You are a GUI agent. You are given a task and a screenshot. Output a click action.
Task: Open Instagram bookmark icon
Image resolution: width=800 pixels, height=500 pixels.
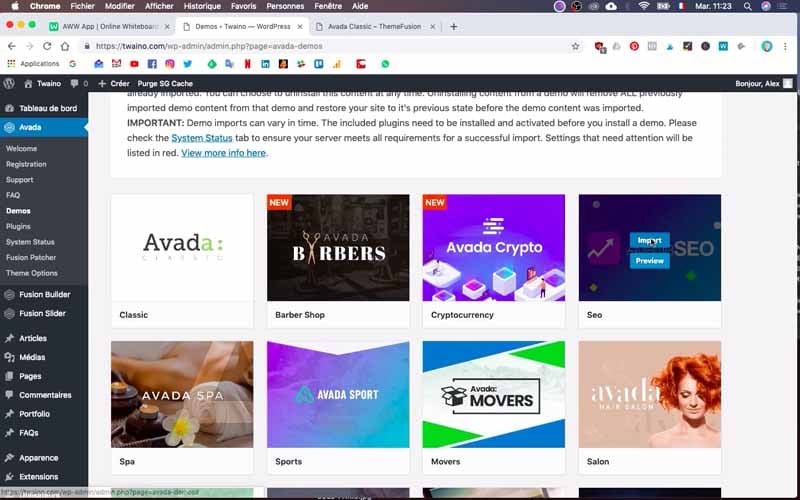[170, 64]
